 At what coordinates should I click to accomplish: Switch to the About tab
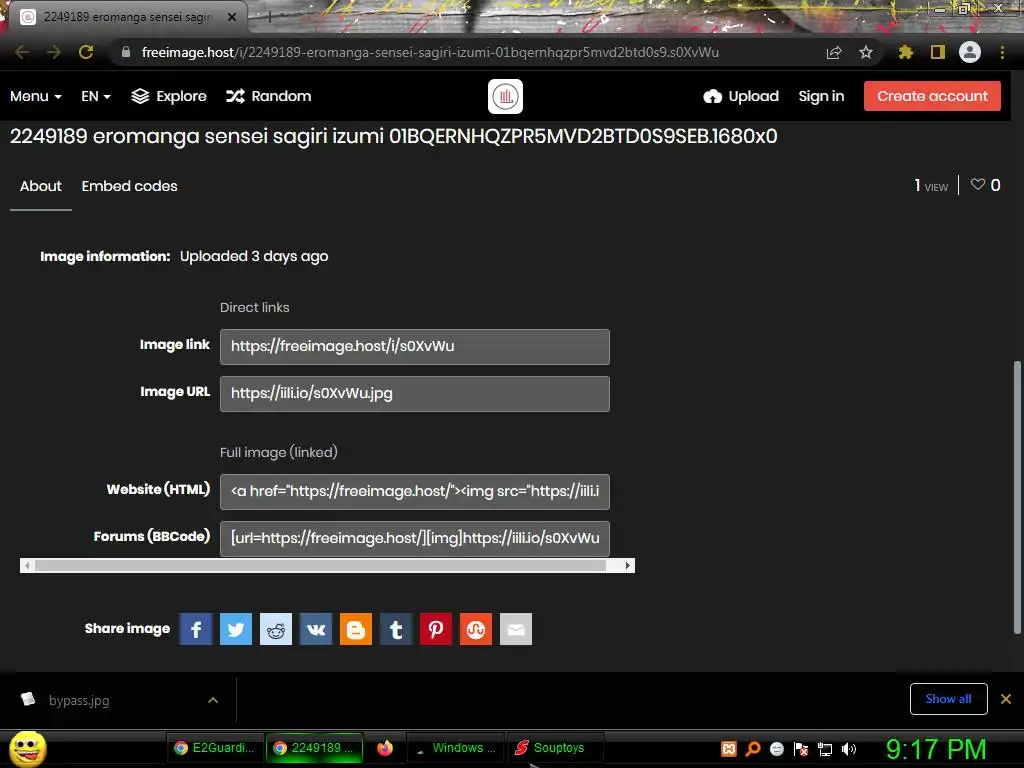coord(40,186)
